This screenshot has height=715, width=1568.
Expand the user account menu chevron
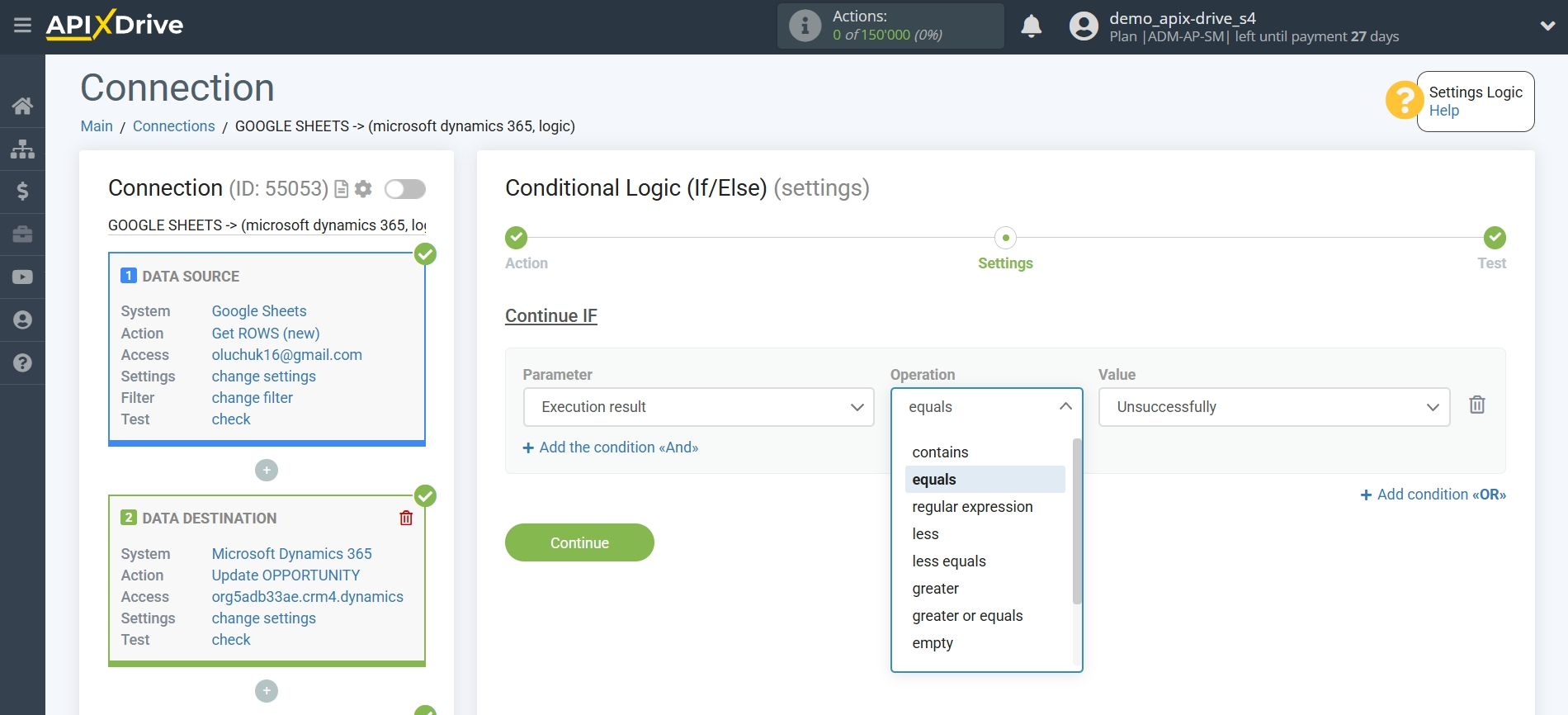tap(1547, 26)
